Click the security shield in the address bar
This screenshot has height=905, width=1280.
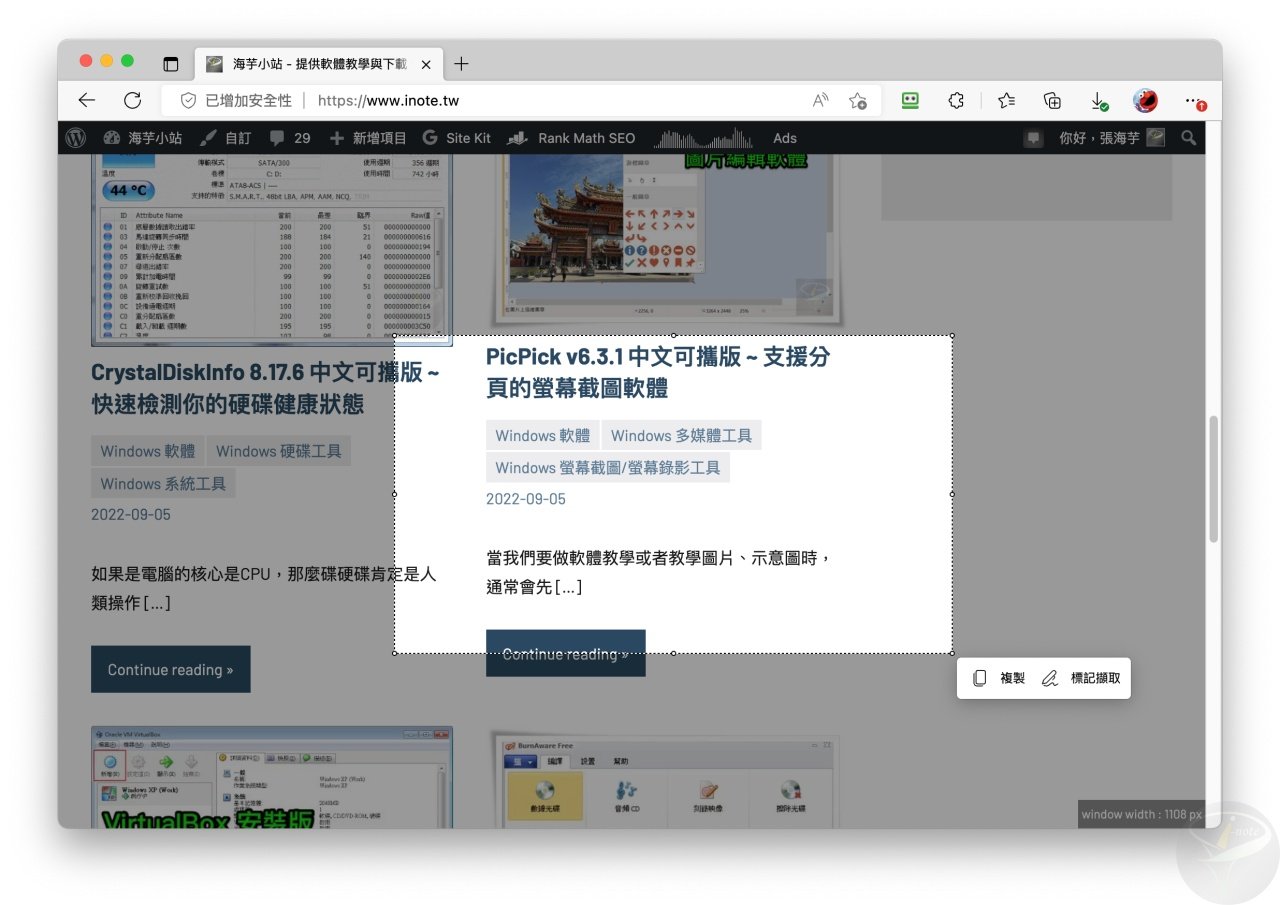click(x=188, y=100)
